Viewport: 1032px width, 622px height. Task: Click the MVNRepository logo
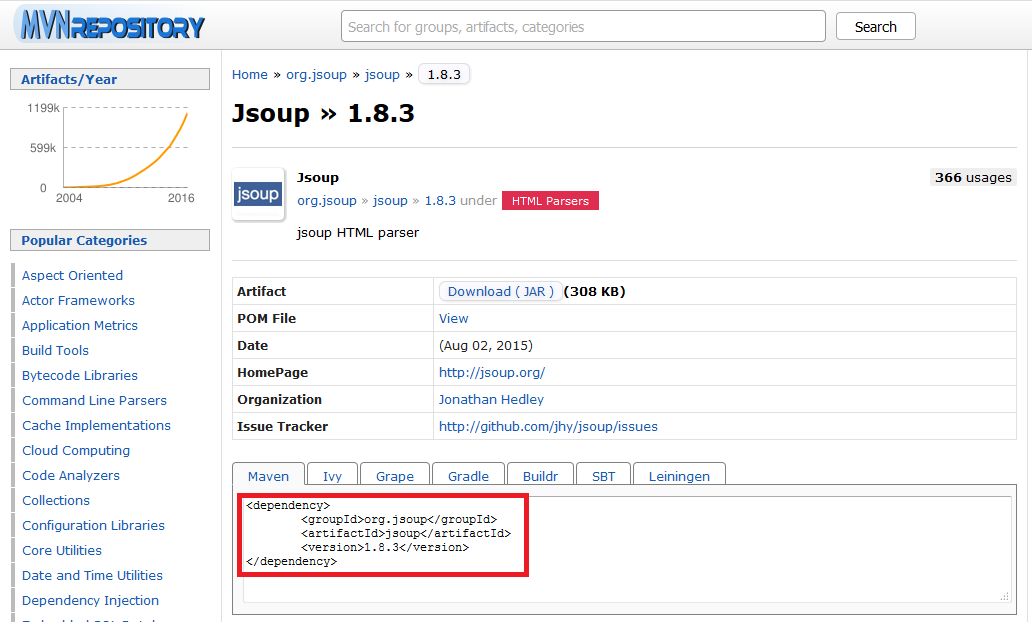pyautogui.click(x=110, y=27)
